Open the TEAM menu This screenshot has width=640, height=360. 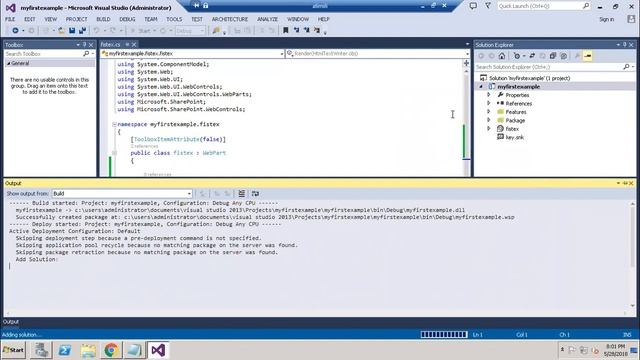151,19
